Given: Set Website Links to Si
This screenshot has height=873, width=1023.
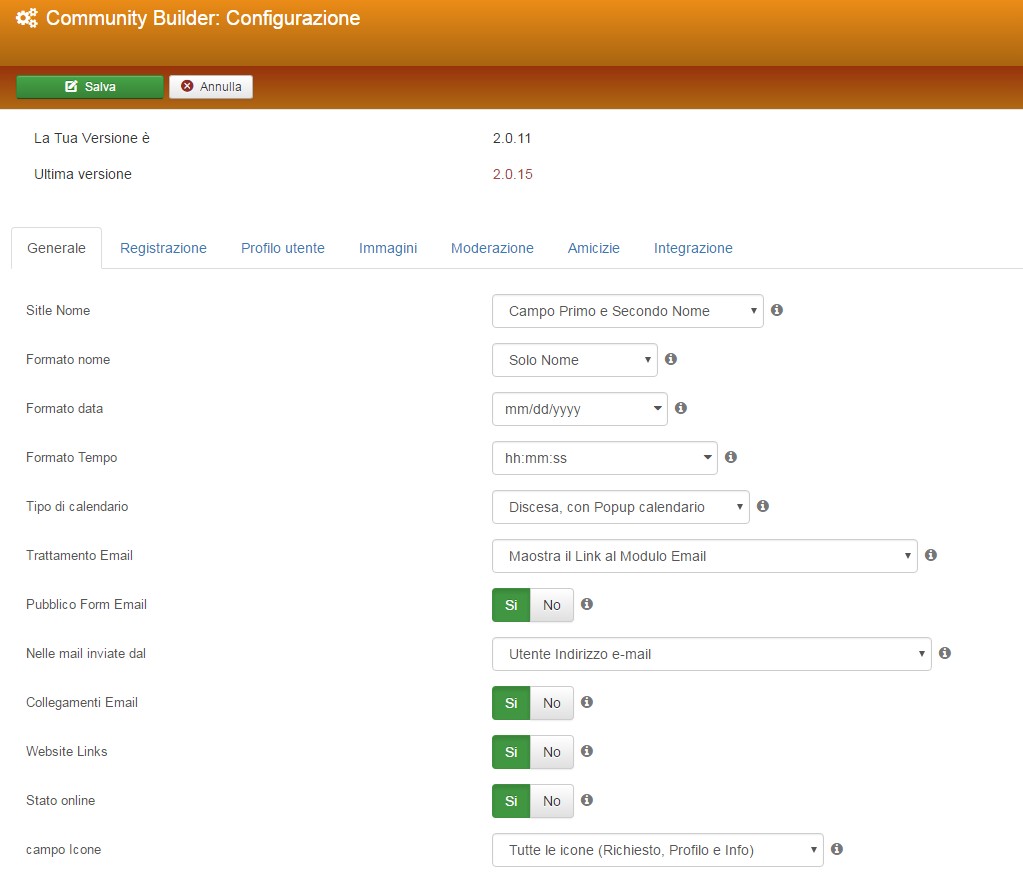Looking at the screenshot, I should coord(511,752).
